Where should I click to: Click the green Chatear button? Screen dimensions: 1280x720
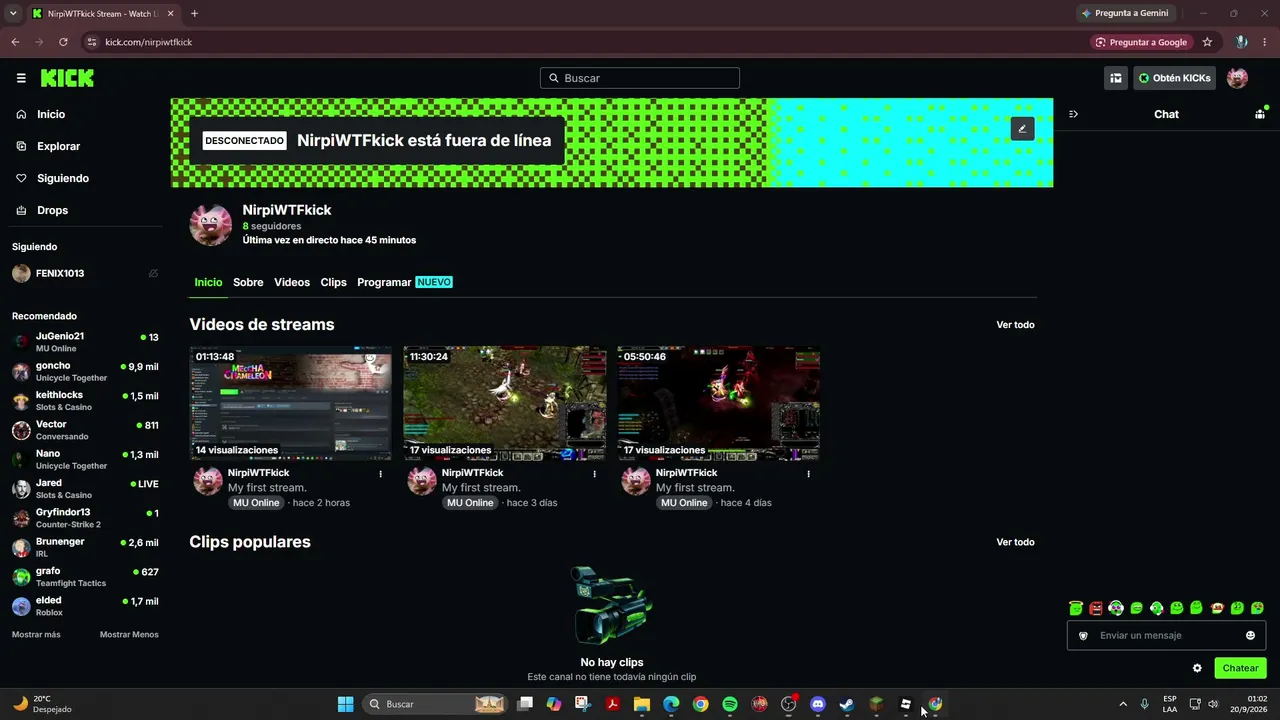pos(1240,668)
